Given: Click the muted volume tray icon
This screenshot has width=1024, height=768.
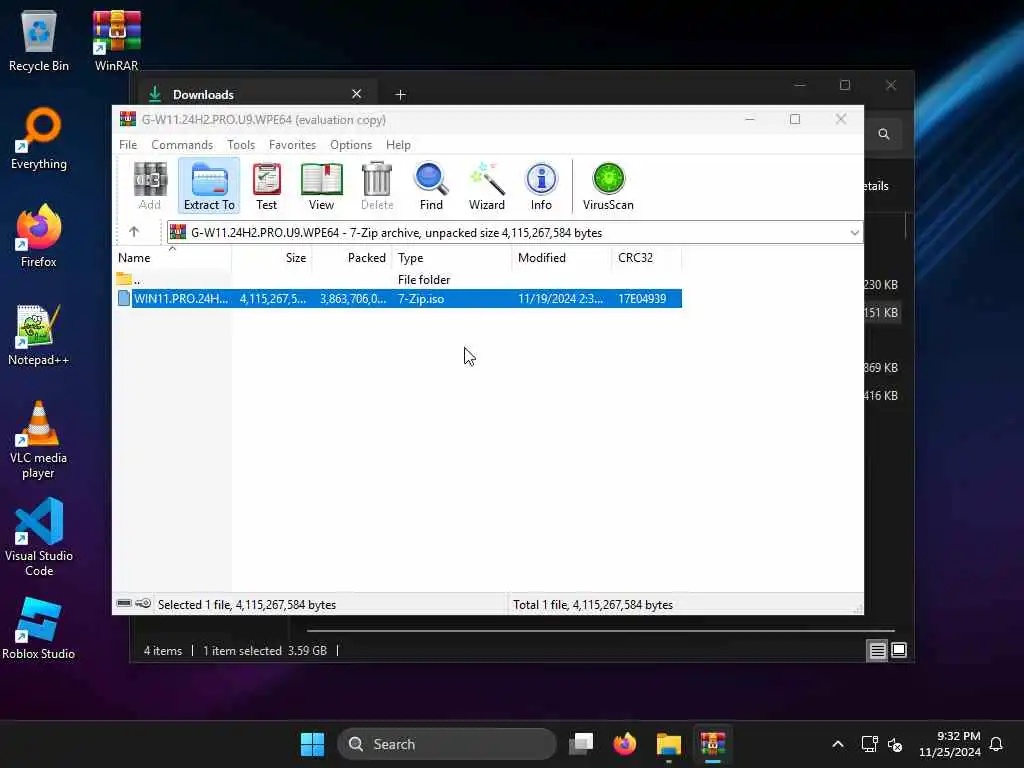Looking at the screenshot, I should point(895,744).
